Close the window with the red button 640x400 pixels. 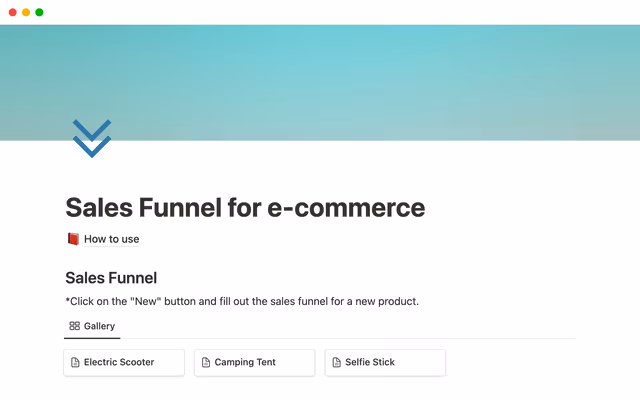tap(11, 12)
